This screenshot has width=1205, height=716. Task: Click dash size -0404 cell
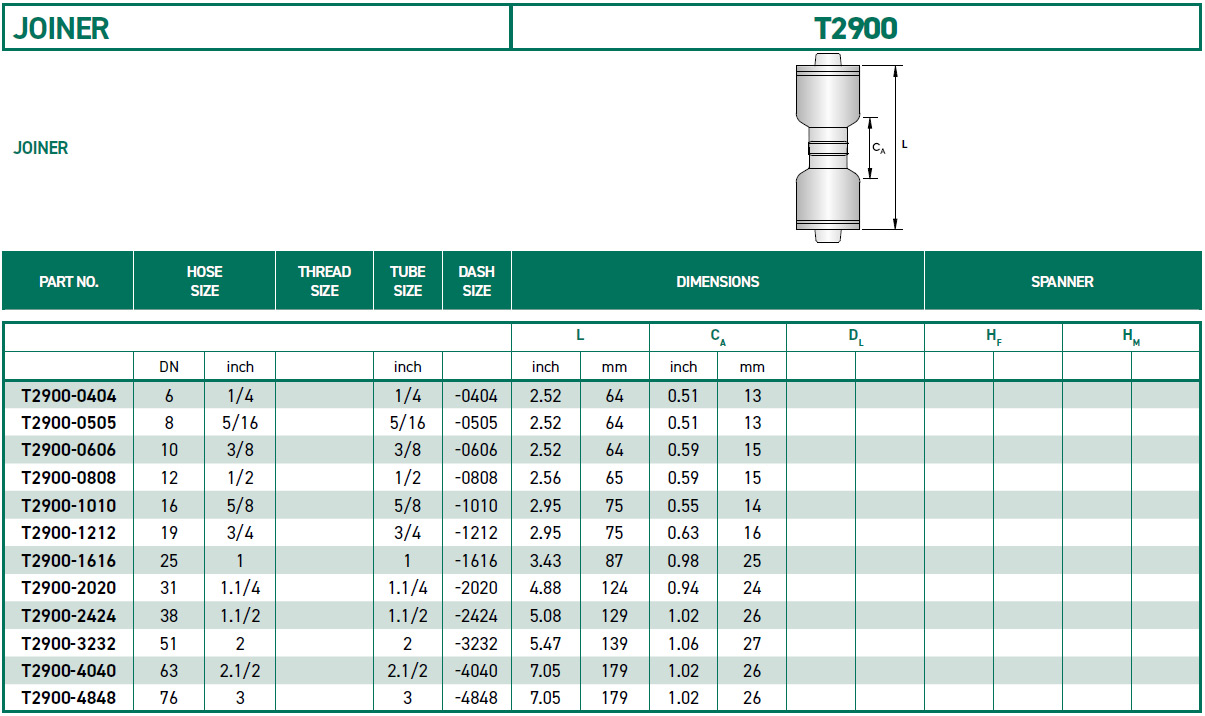pos(476,396)
